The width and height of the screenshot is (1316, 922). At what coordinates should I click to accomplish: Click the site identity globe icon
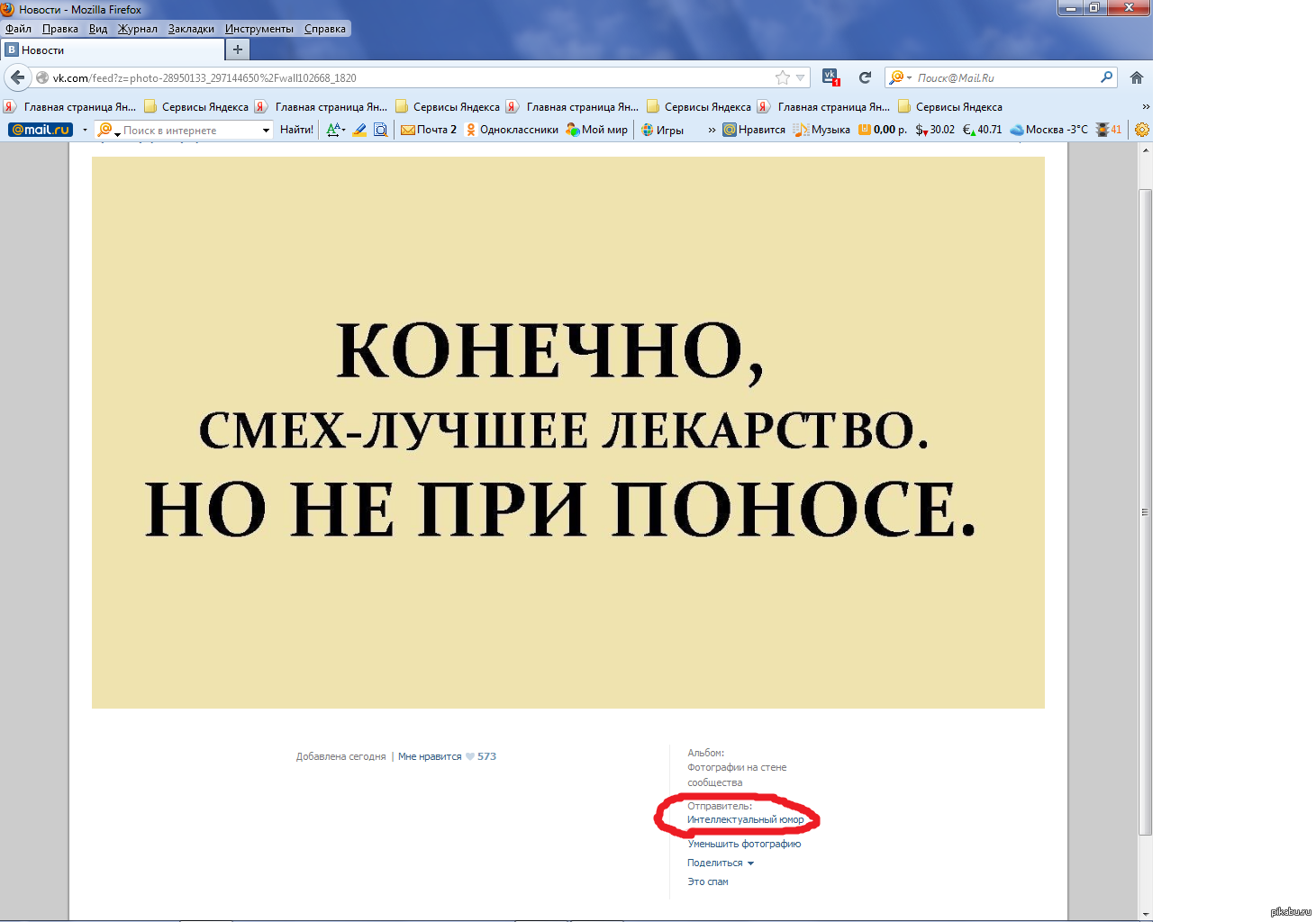click(42, 77)
